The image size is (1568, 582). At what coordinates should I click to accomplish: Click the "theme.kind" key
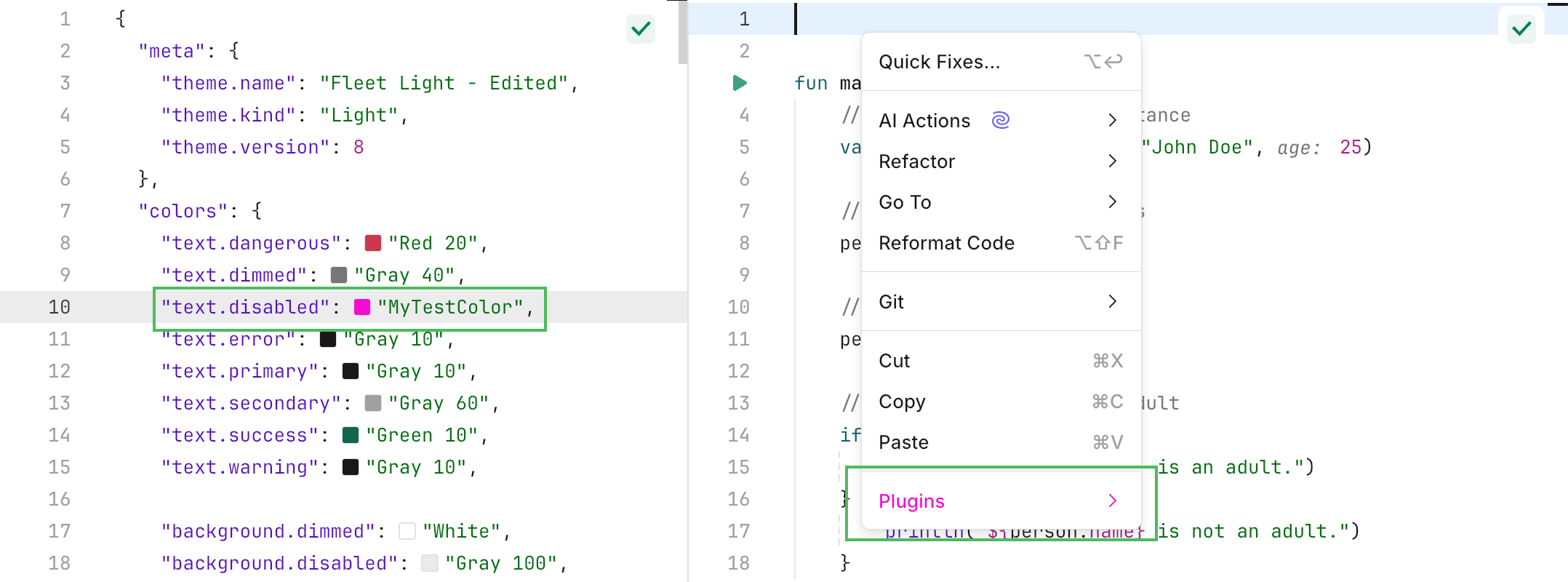pyautogui.click(x=228, y=115)
